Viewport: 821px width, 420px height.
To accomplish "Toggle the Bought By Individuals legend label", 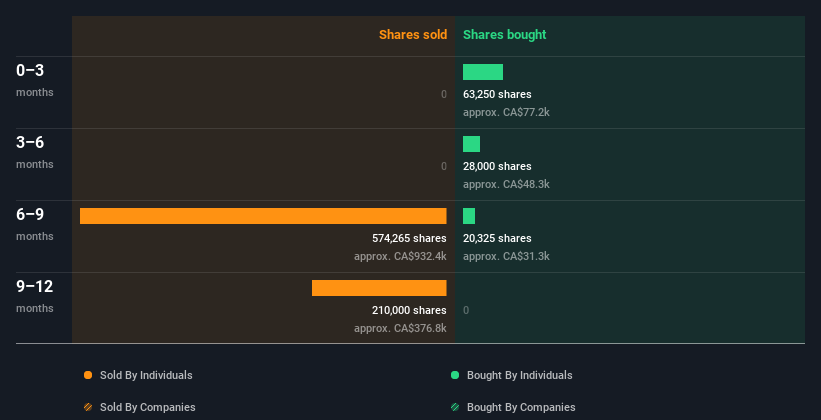I will 519,375.
